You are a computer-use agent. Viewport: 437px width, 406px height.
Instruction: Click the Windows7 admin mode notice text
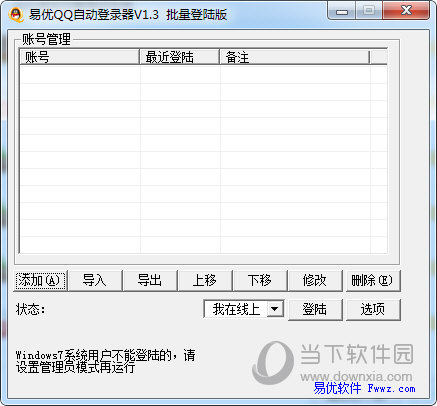click(x=105, y=361)
